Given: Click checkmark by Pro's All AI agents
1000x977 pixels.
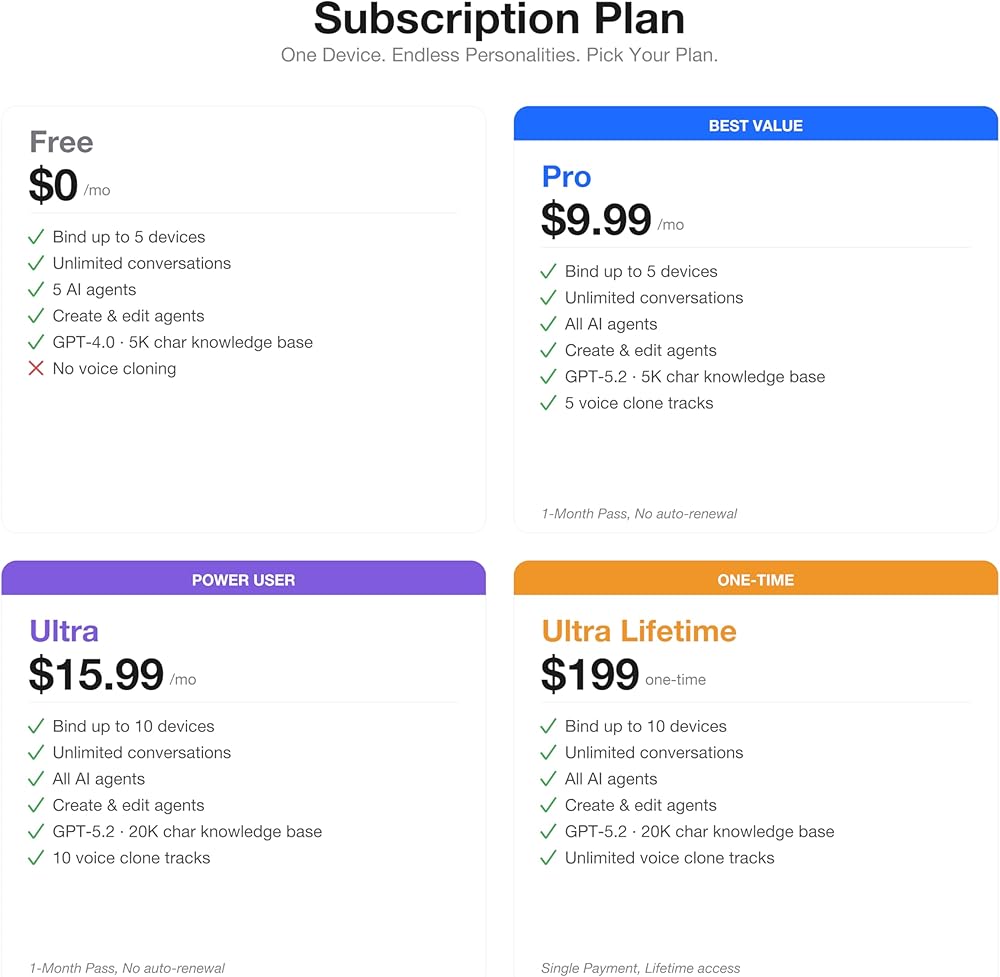Looking at the screenshot, I should point(548,324).
